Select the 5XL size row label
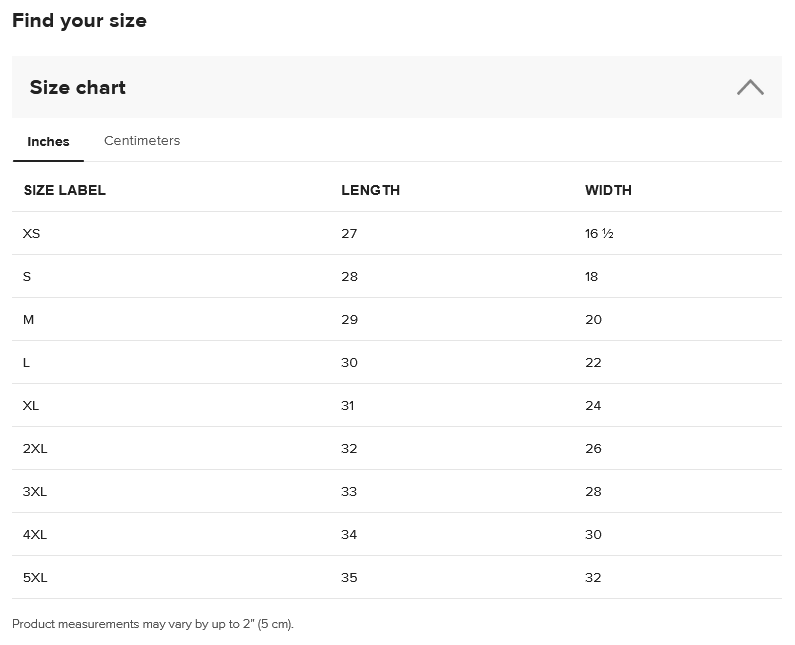Image resolution: width=795 pixels, height=645 pixels. 35,577
